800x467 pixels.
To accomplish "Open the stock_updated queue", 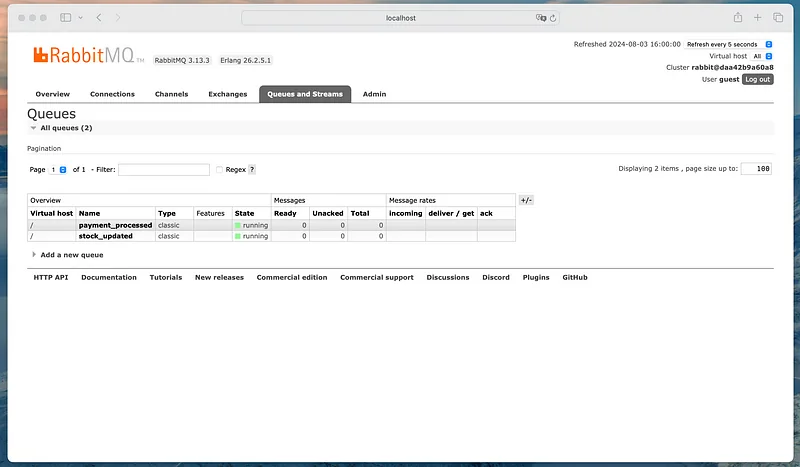I will [106, 236].
